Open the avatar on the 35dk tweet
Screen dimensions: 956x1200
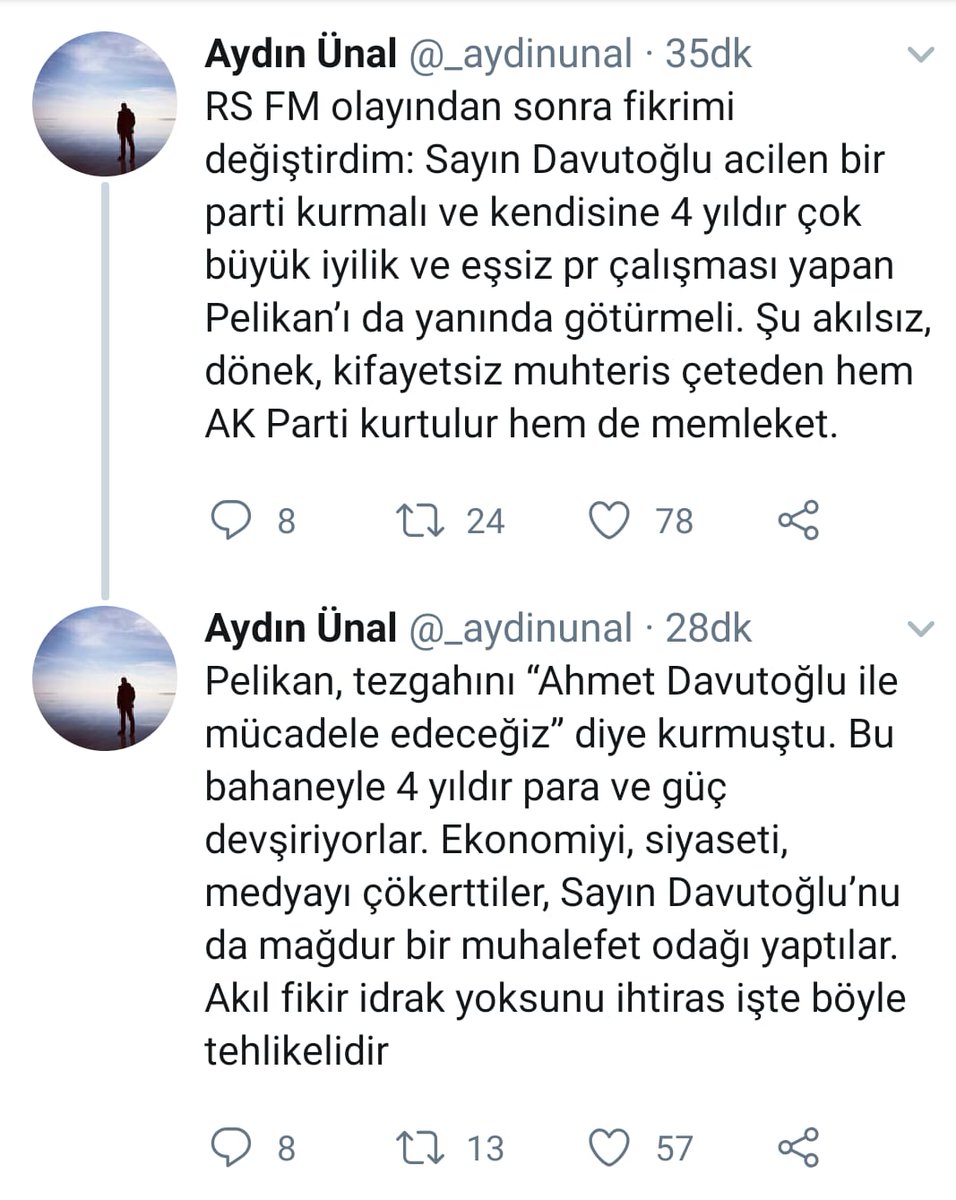(x=104, y=104)
